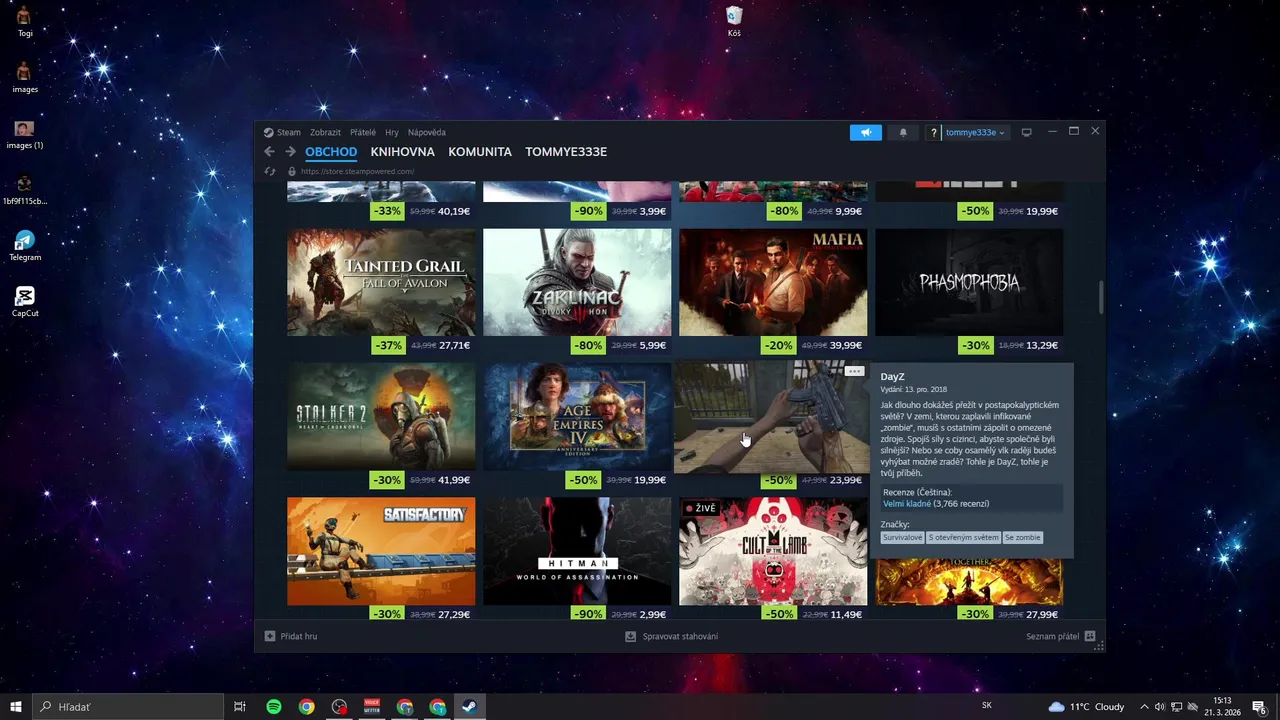Image resolution: width=1280 pixels, height=720 pixels.
Task: Open the Cult of the Lamb thumbnail
Action: pyautogui.click(x=773, y=551)
